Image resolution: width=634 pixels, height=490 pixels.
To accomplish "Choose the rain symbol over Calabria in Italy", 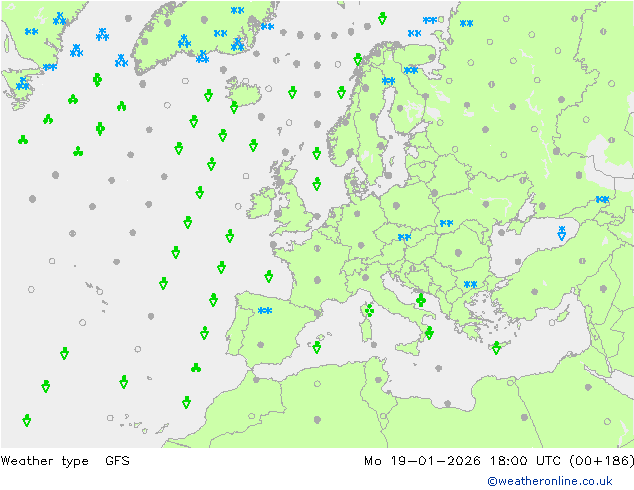I will pyautogui.click(x=429, y=333).
